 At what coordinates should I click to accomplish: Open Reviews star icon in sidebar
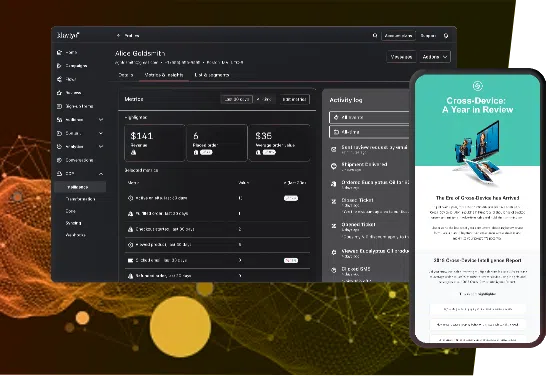tap(59, 93)
